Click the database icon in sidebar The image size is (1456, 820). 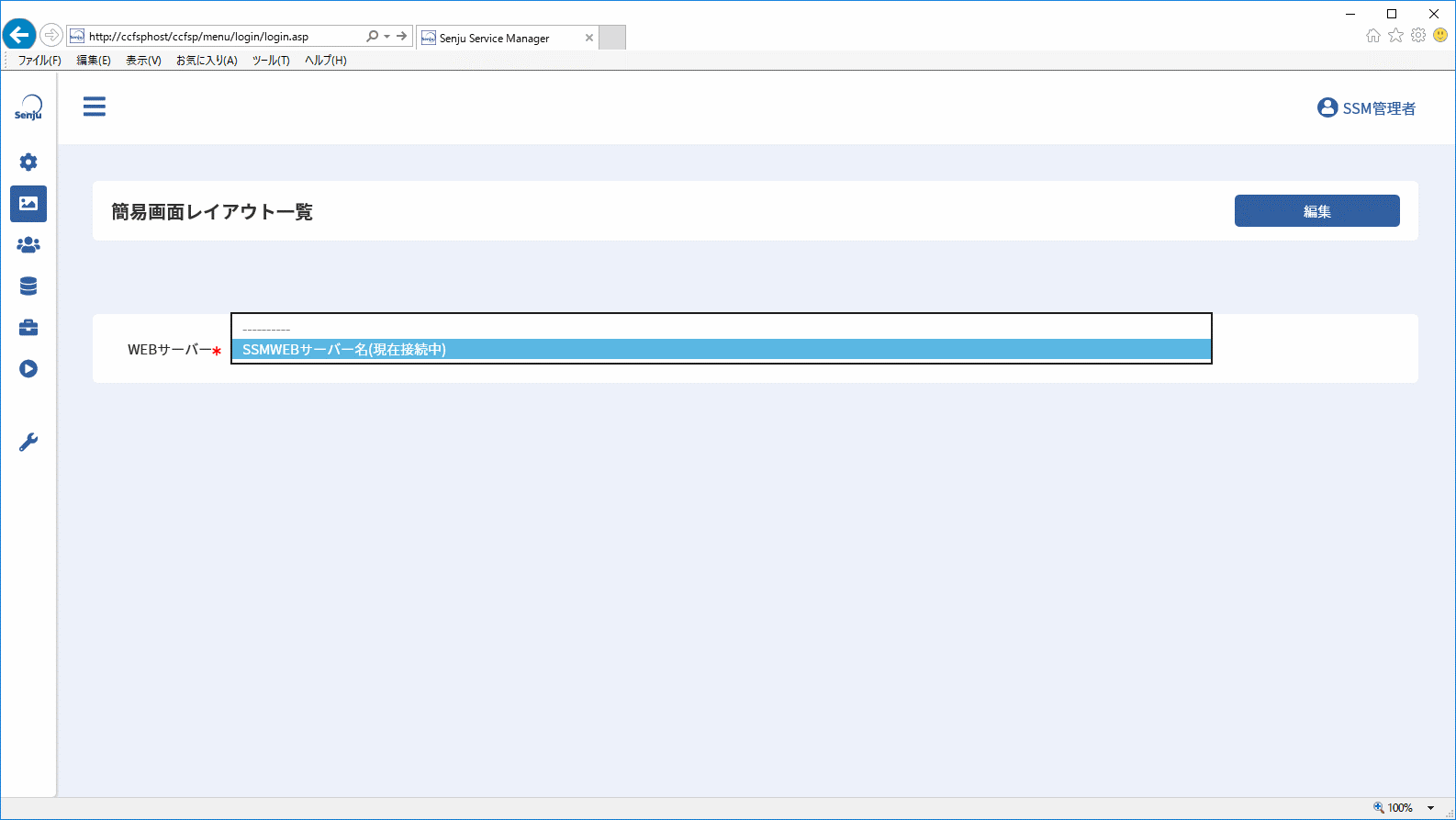pyautogui.click(x=28, y=286)
